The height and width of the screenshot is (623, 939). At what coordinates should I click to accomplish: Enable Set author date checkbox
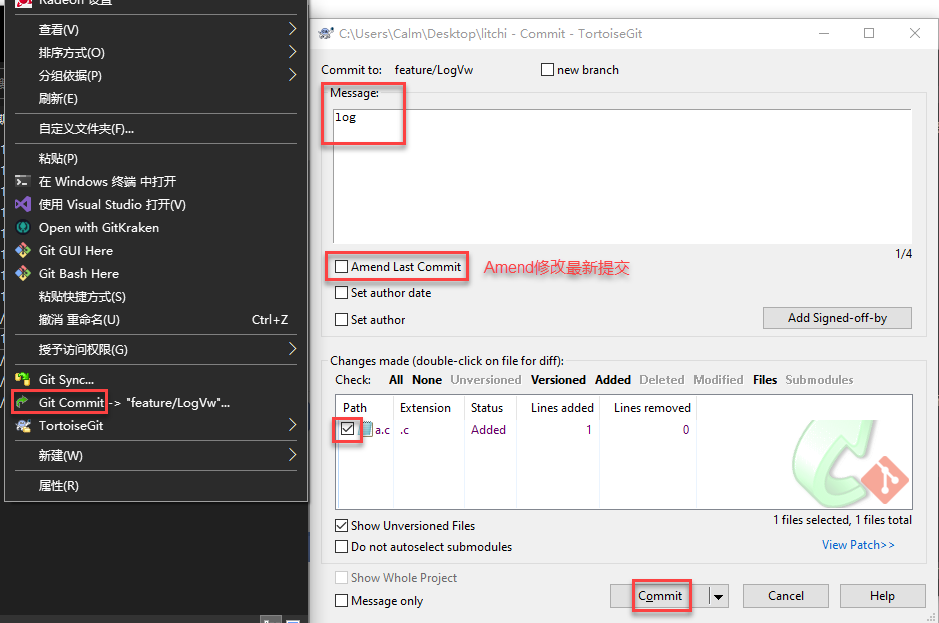point(341,292)
